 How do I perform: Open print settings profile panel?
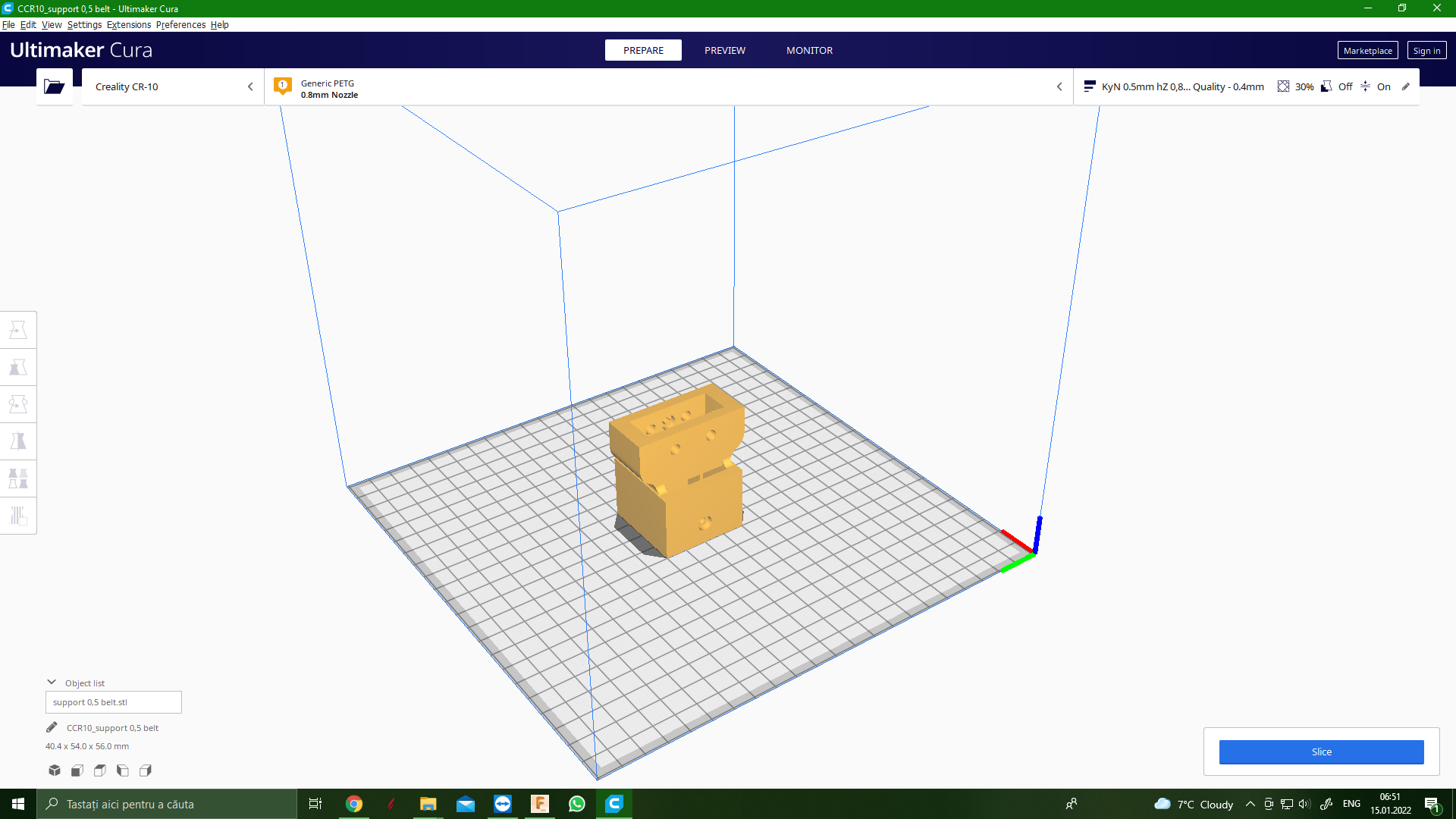(1245, 86)
